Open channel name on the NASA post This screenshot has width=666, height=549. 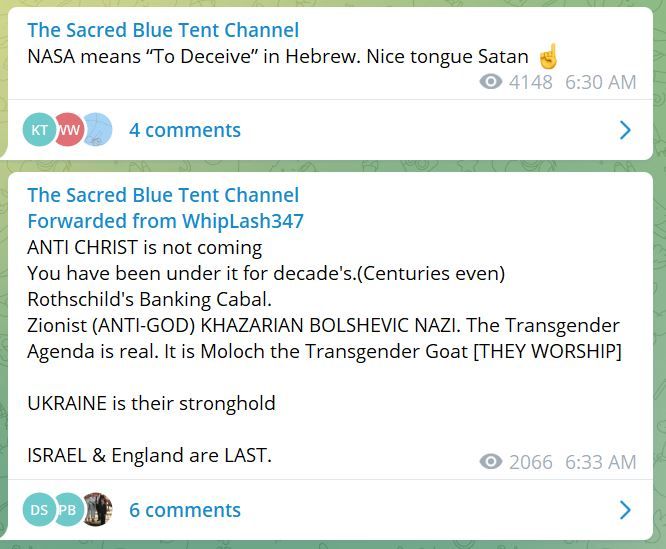click(163, 30)
